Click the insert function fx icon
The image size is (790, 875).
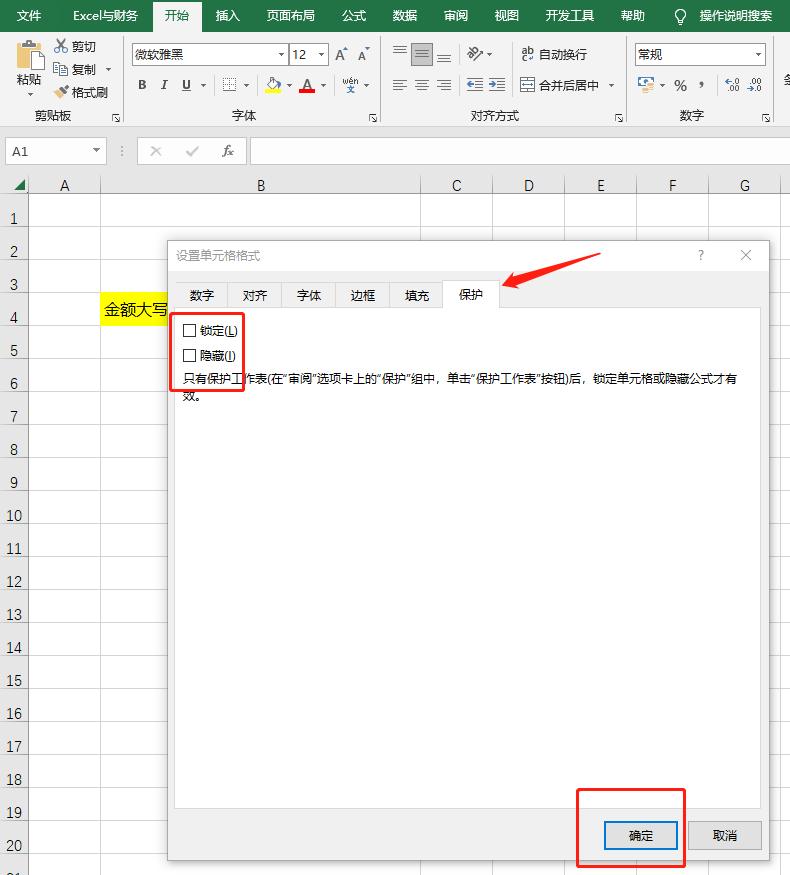pos(228,151)
